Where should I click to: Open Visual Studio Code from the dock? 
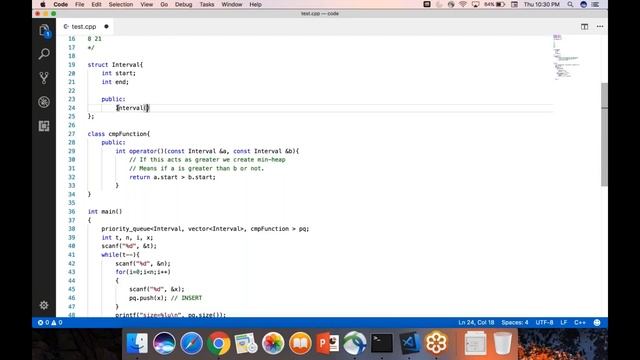[x=409, y=343]
